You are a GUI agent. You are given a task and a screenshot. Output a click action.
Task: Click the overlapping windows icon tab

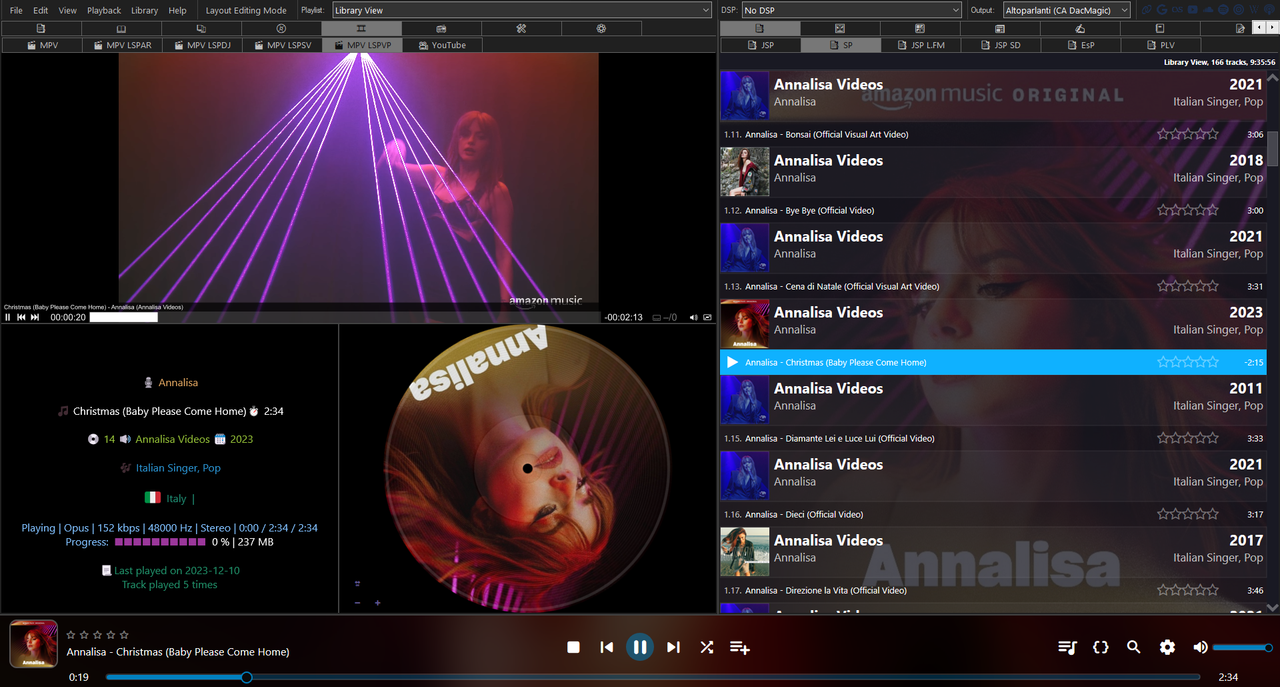(x=201, y=28)
